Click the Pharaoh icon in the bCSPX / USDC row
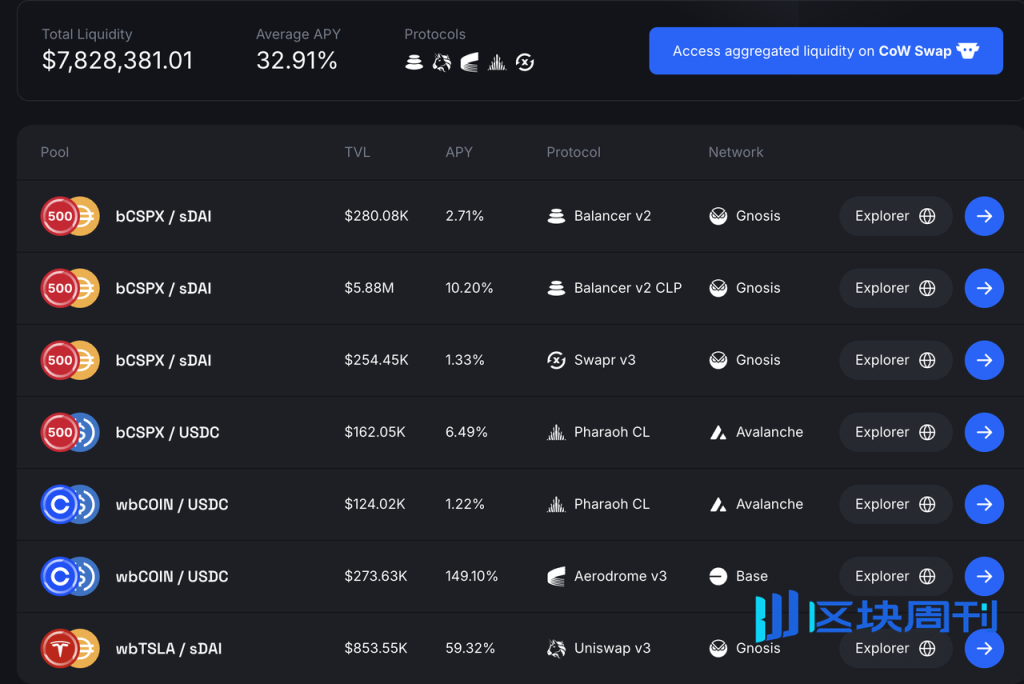Viewport: 1024px width, 684px height. [x=556, y=432]
